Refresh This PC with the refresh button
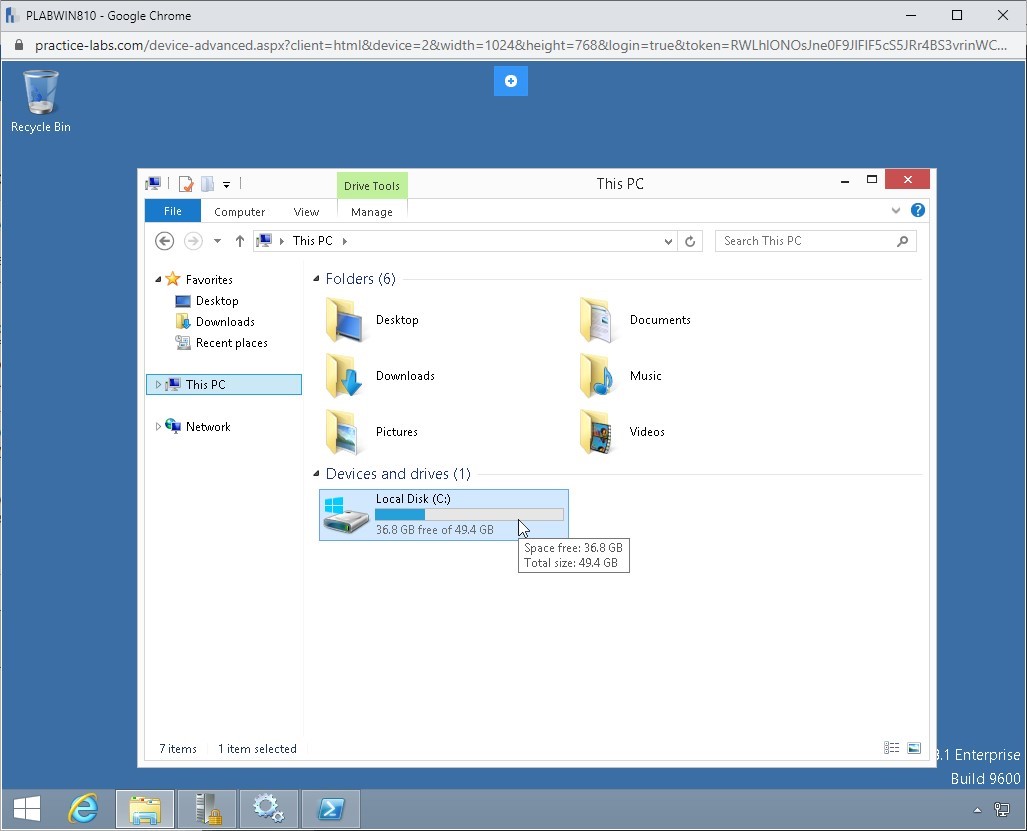 pyautogui.click(x=690, y=241)
